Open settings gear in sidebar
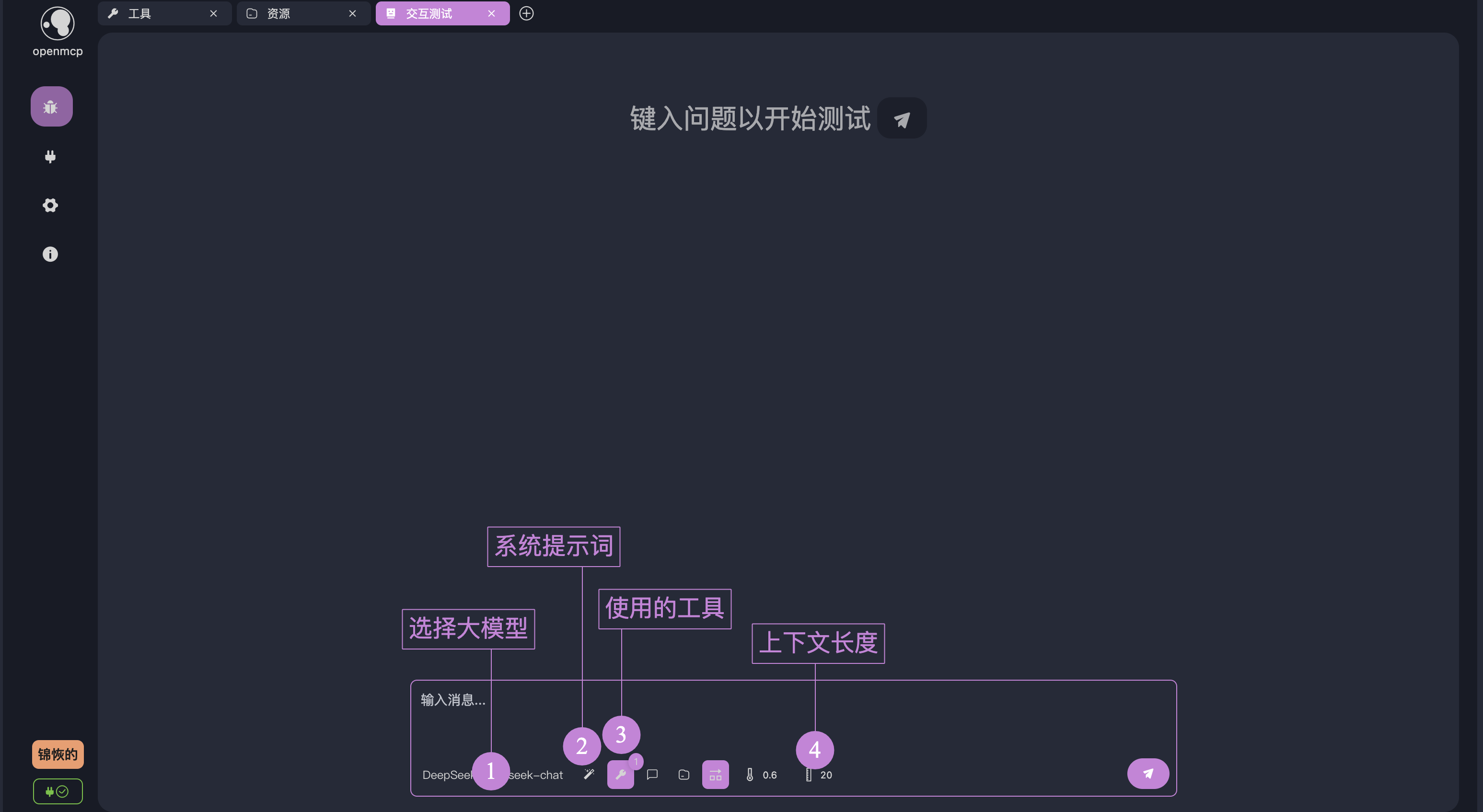This screenshot has width=1483, height=812. click(x=51, y=206)
